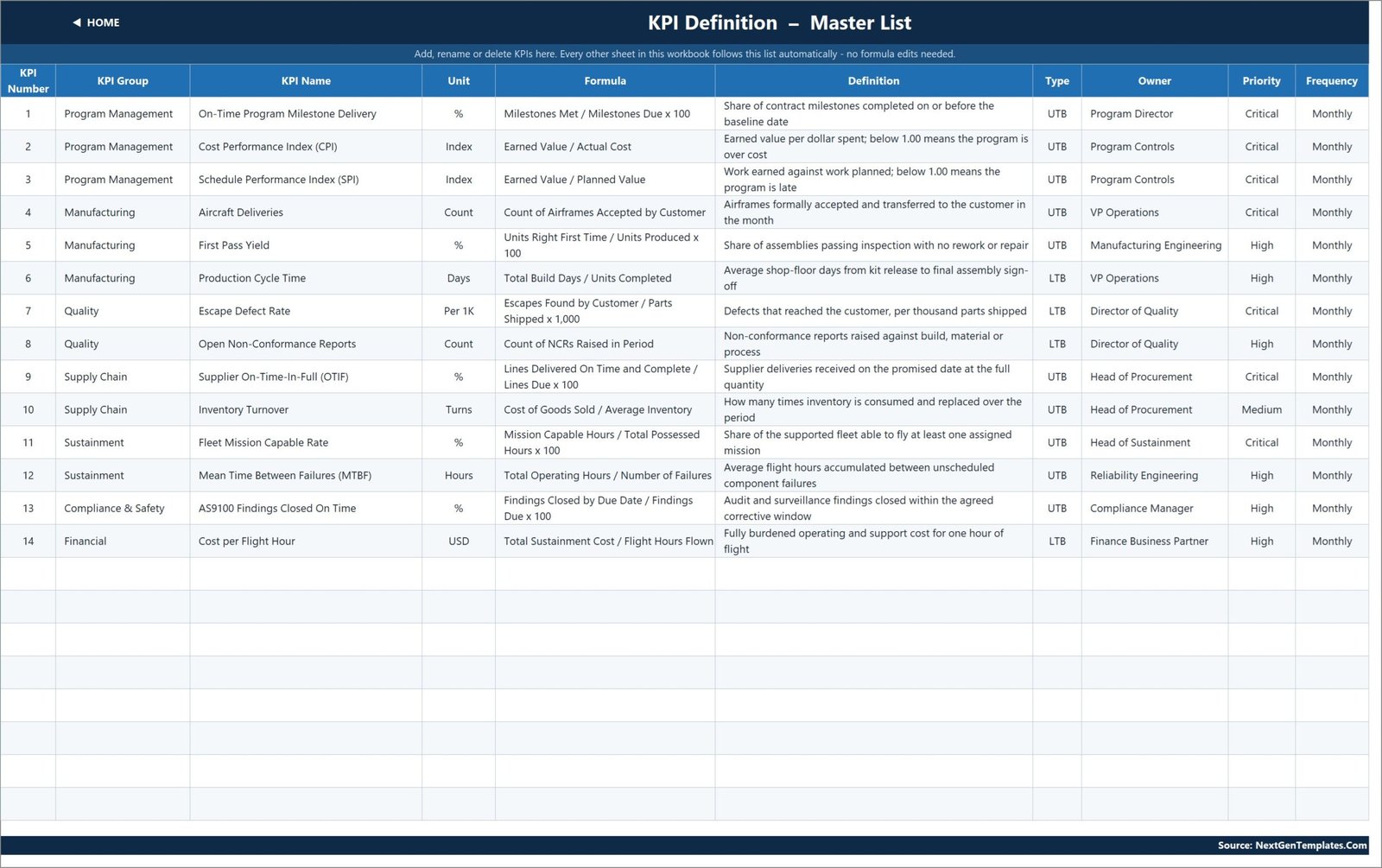Select the Medium priority cell

(1261, 409)
